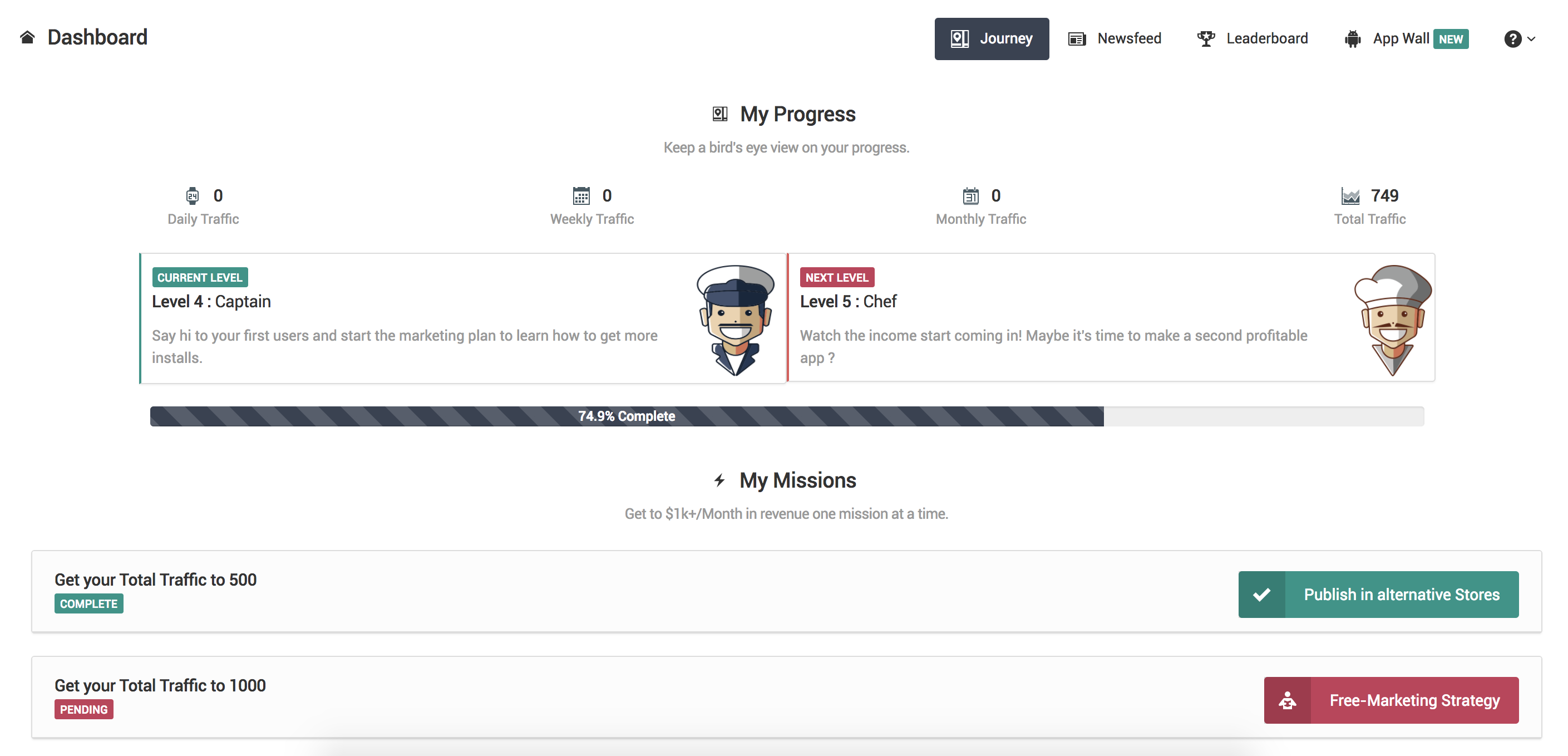
Task: Click the Leaderboard menu item
Action: point(1252,38)
